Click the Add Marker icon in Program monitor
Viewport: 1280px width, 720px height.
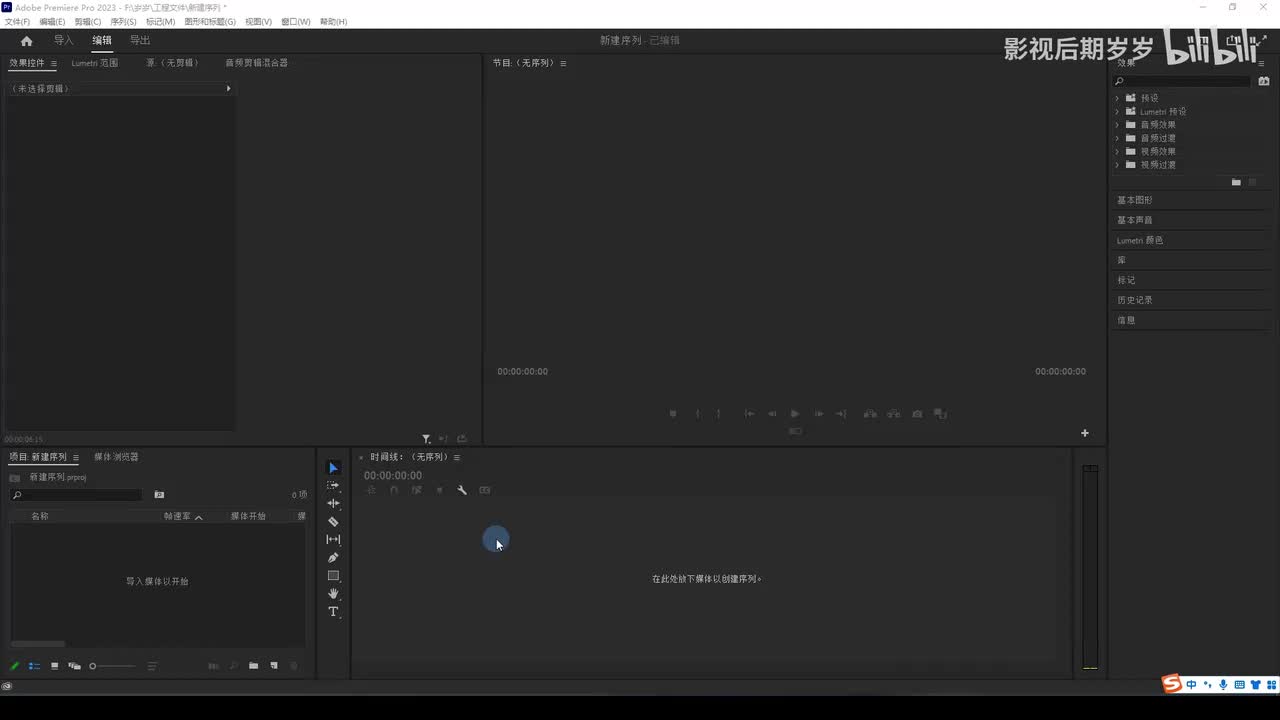673,413
